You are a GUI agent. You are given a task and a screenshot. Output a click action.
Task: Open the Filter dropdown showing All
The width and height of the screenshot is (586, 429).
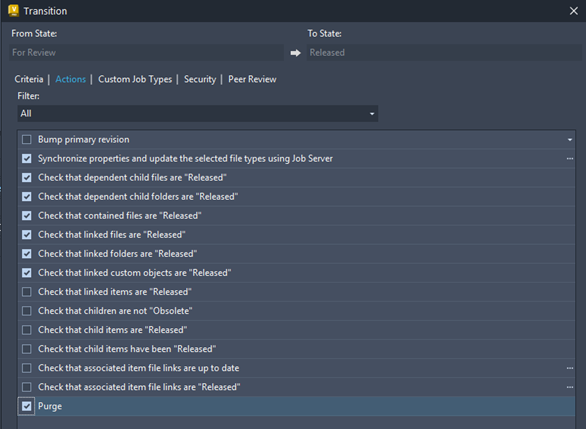(198, 114)
